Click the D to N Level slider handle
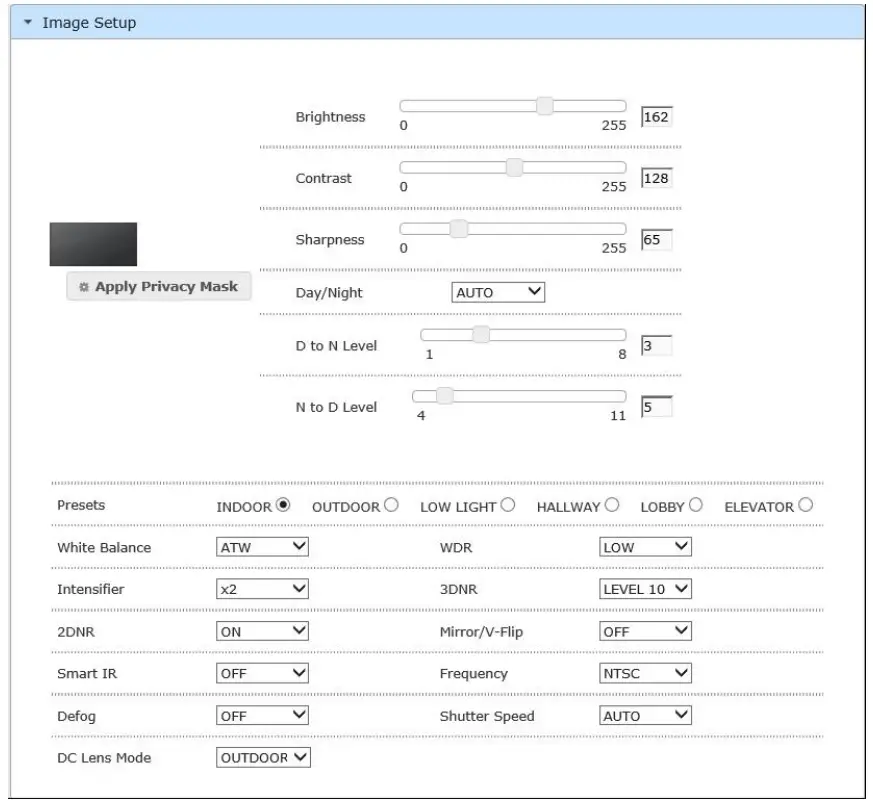Image resolution: width=873 pixels, height=802 pixels. [x=481, y=334]
